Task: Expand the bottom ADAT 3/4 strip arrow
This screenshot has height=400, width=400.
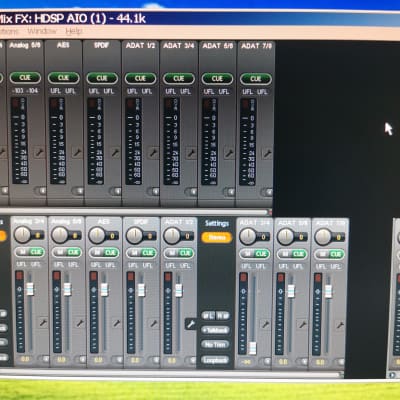Action: point(266,361)
